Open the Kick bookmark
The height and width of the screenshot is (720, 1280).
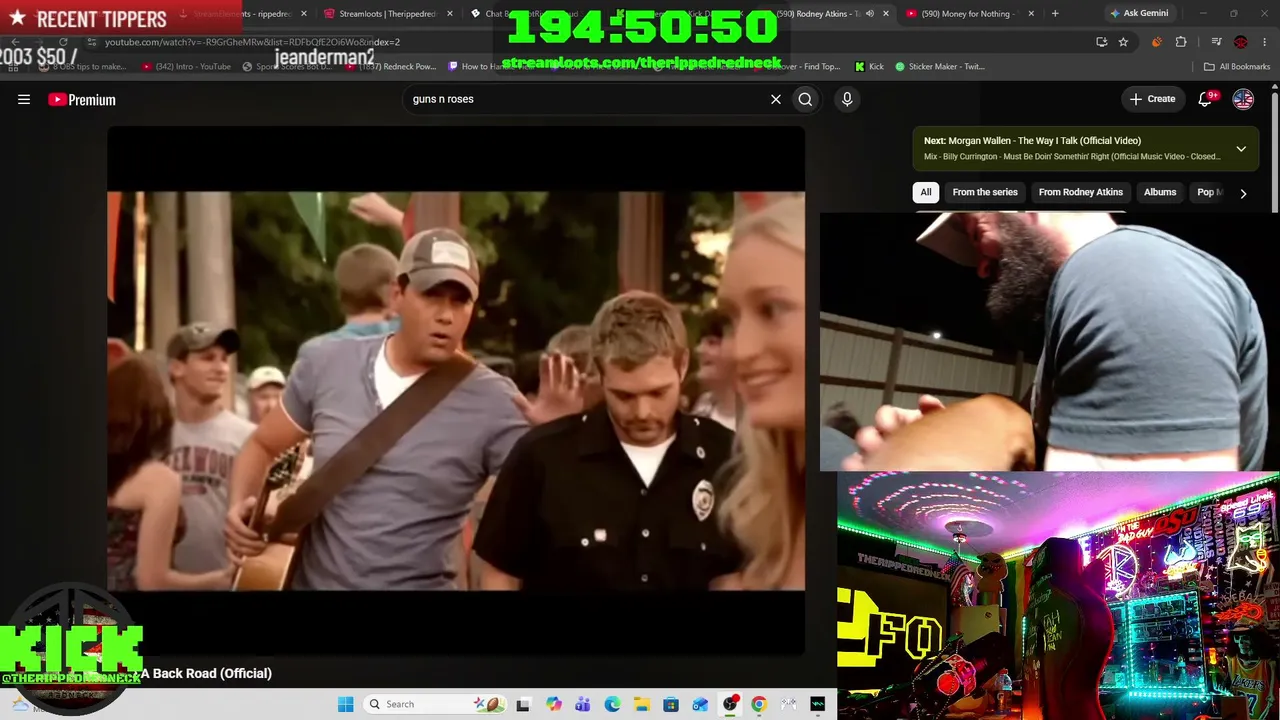click(x=869, y=67)
